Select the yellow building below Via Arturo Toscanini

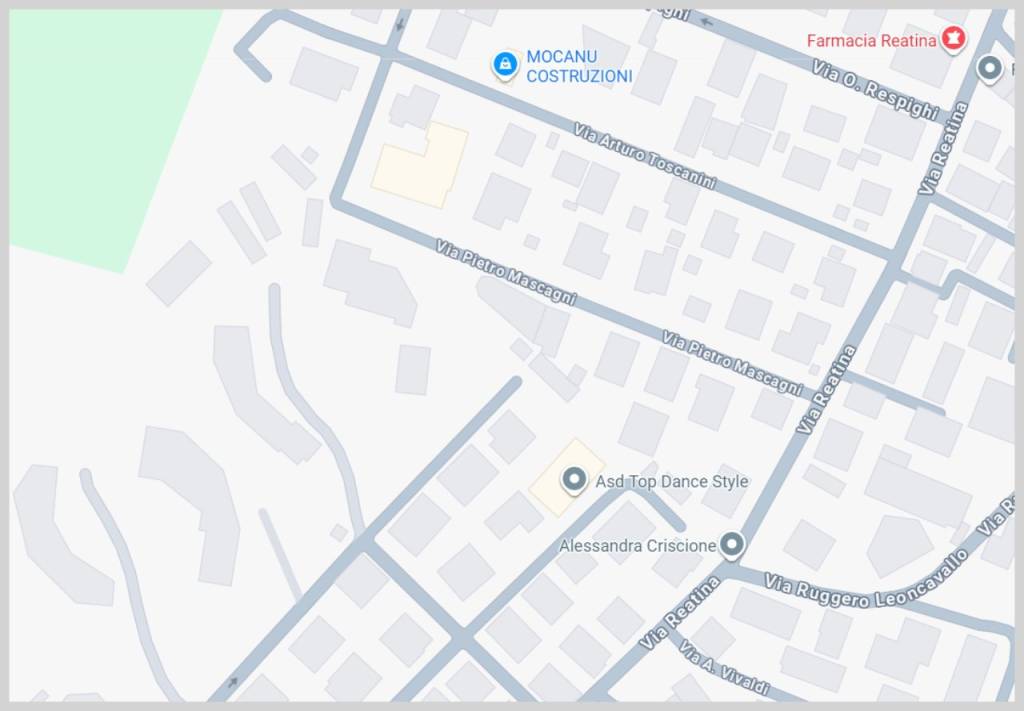point(420,166)
